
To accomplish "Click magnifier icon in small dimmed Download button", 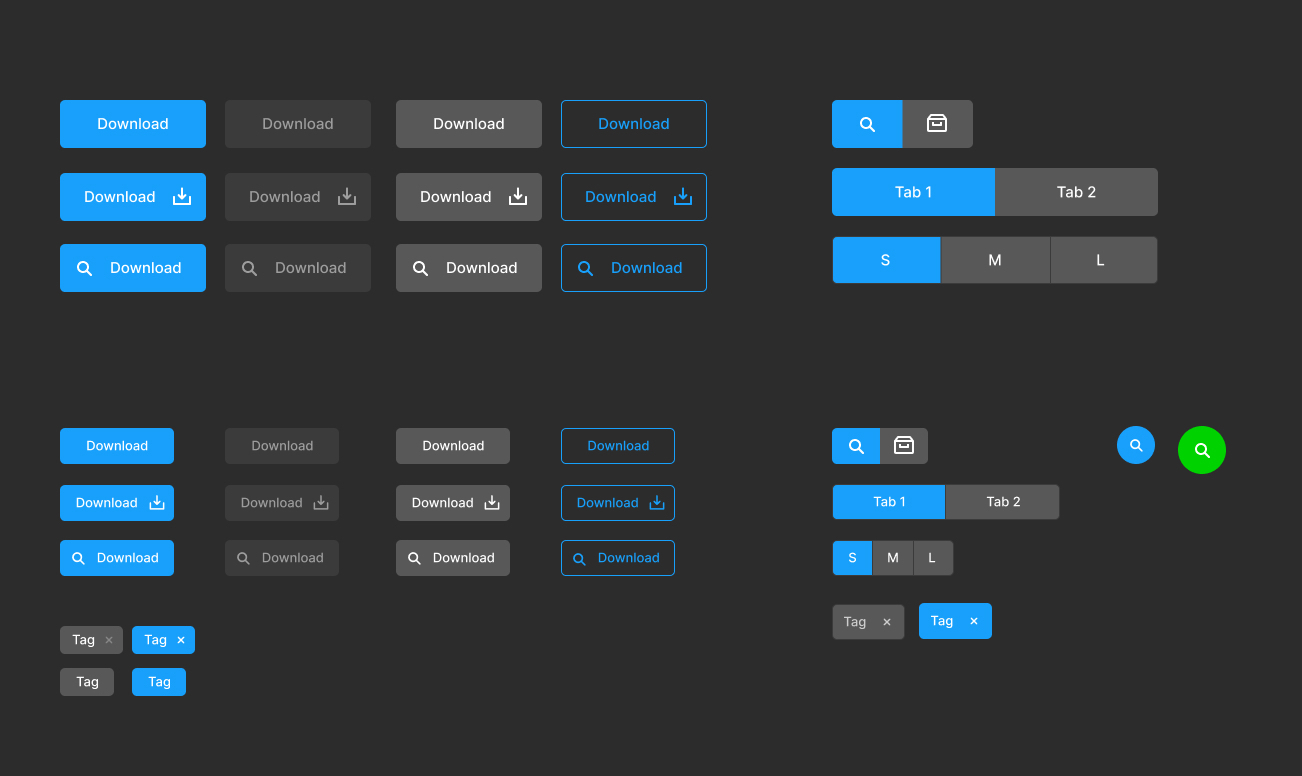I will 243,558.
